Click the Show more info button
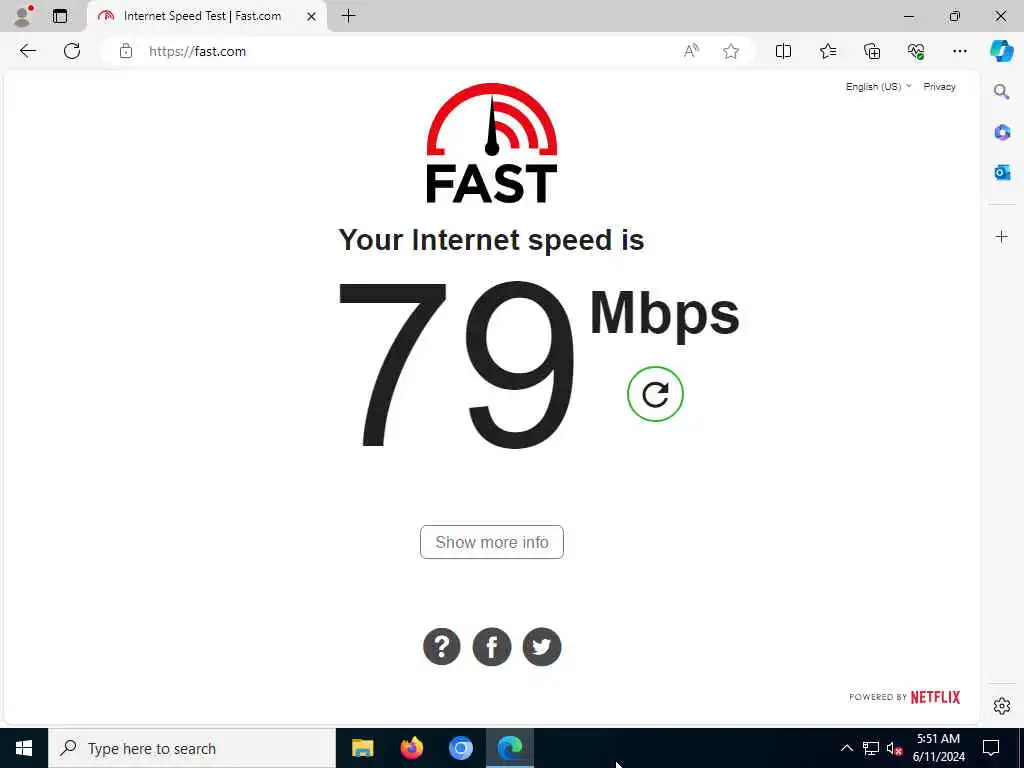This screenshot has height=768, width=1024. 492,542
